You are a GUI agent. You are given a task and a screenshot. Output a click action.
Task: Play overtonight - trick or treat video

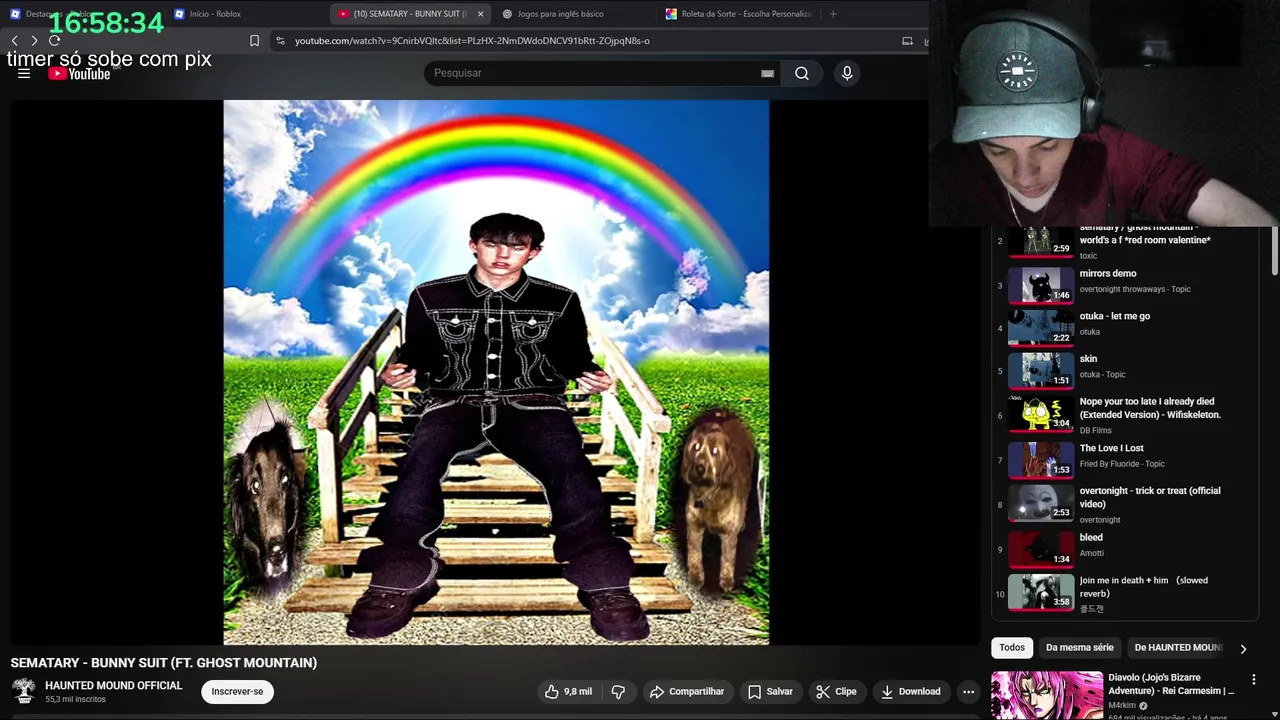click(1125, 504)
